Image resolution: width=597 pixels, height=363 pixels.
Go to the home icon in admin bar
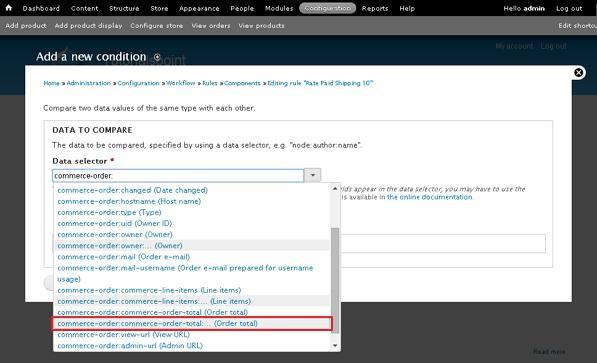8,8
